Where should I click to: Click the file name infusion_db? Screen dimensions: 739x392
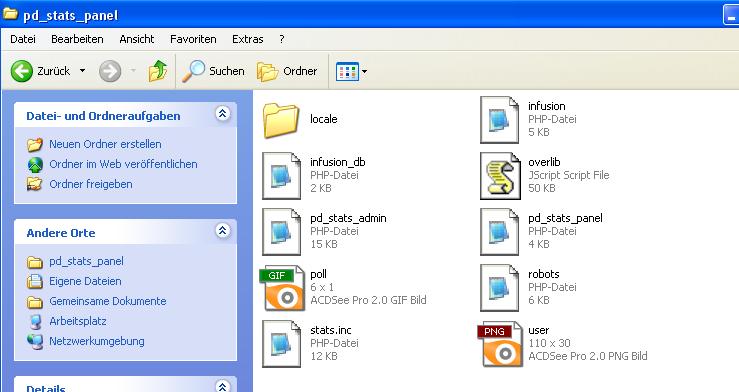[x=338, y=162]
